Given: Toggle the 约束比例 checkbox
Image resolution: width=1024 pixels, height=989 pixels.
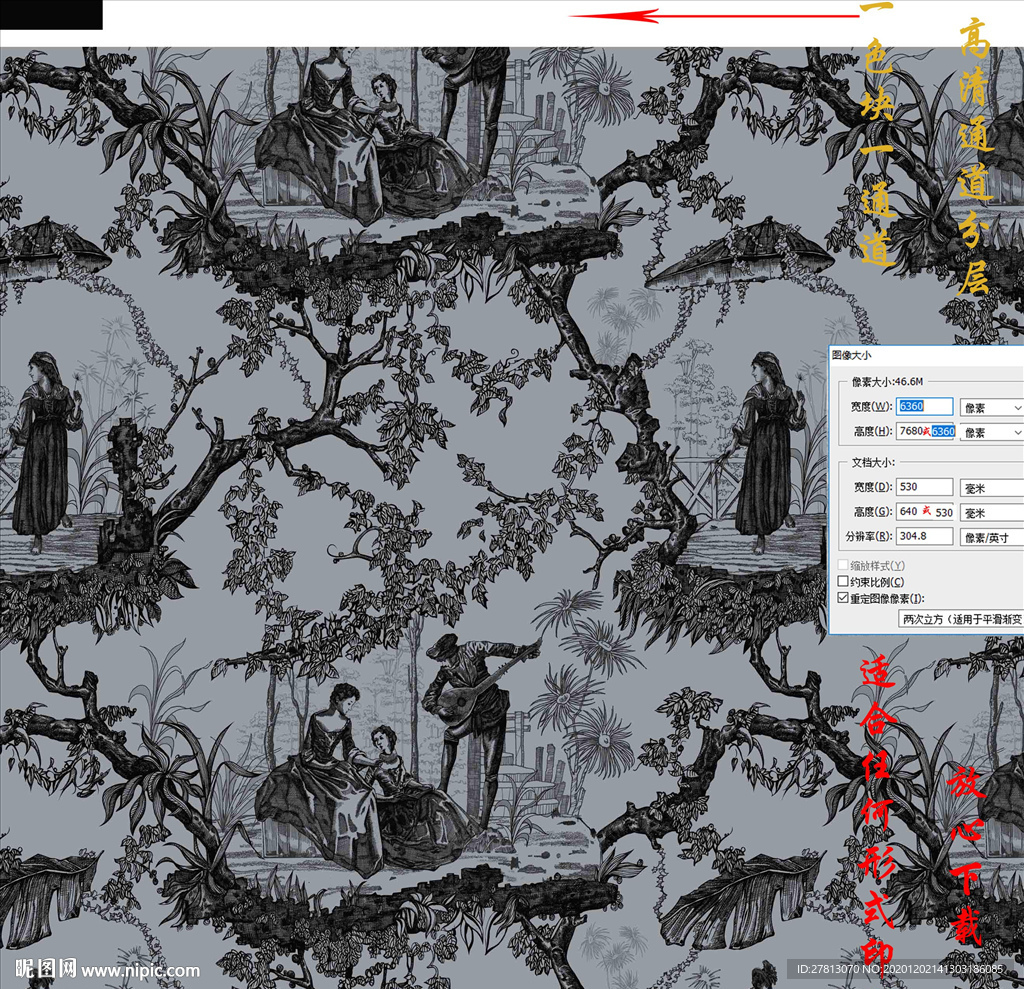Looking at the screenshot, I should point(843,582).
